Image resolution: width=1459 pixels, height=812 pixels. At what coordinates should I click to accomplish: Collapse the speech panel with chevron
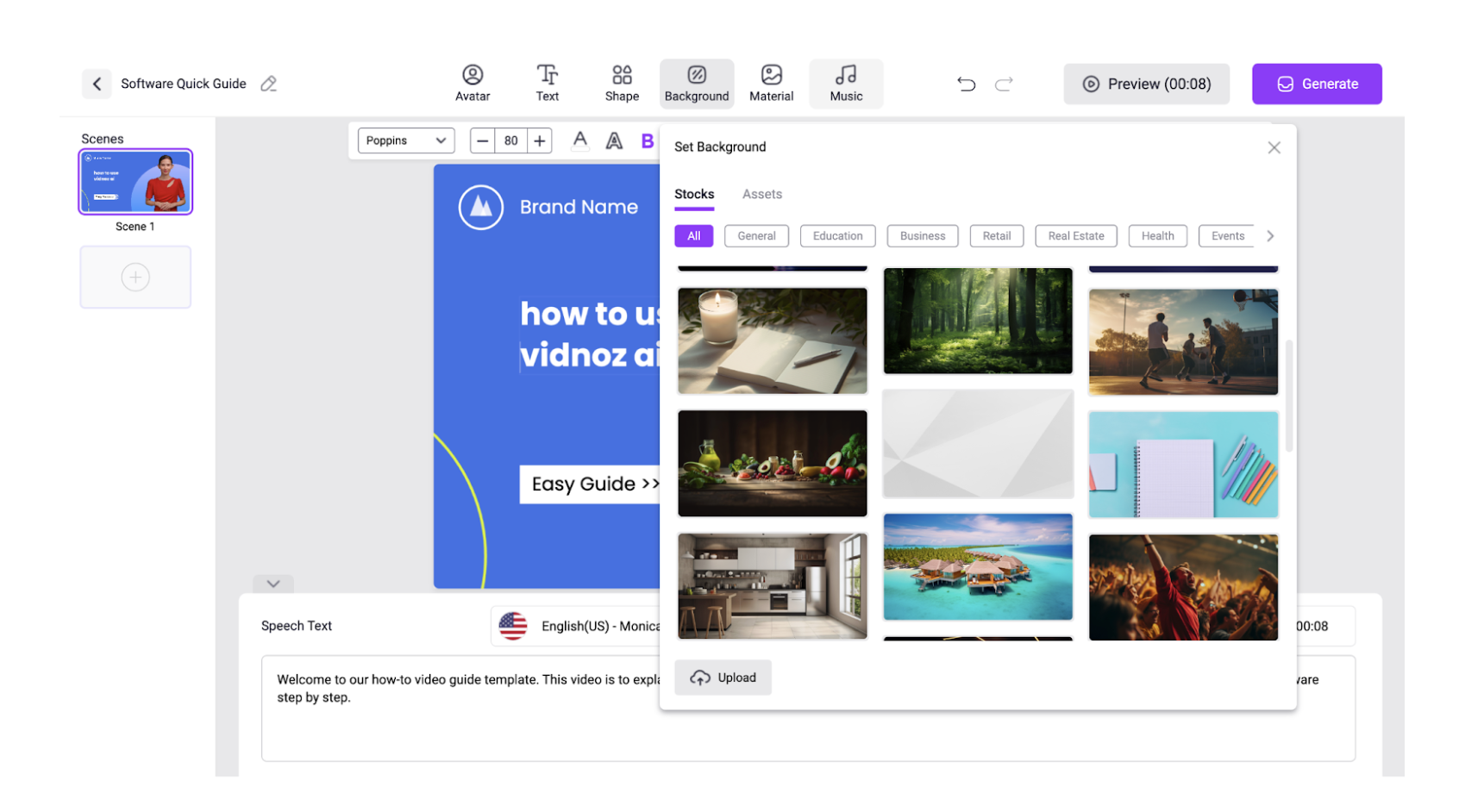[273, 584]
